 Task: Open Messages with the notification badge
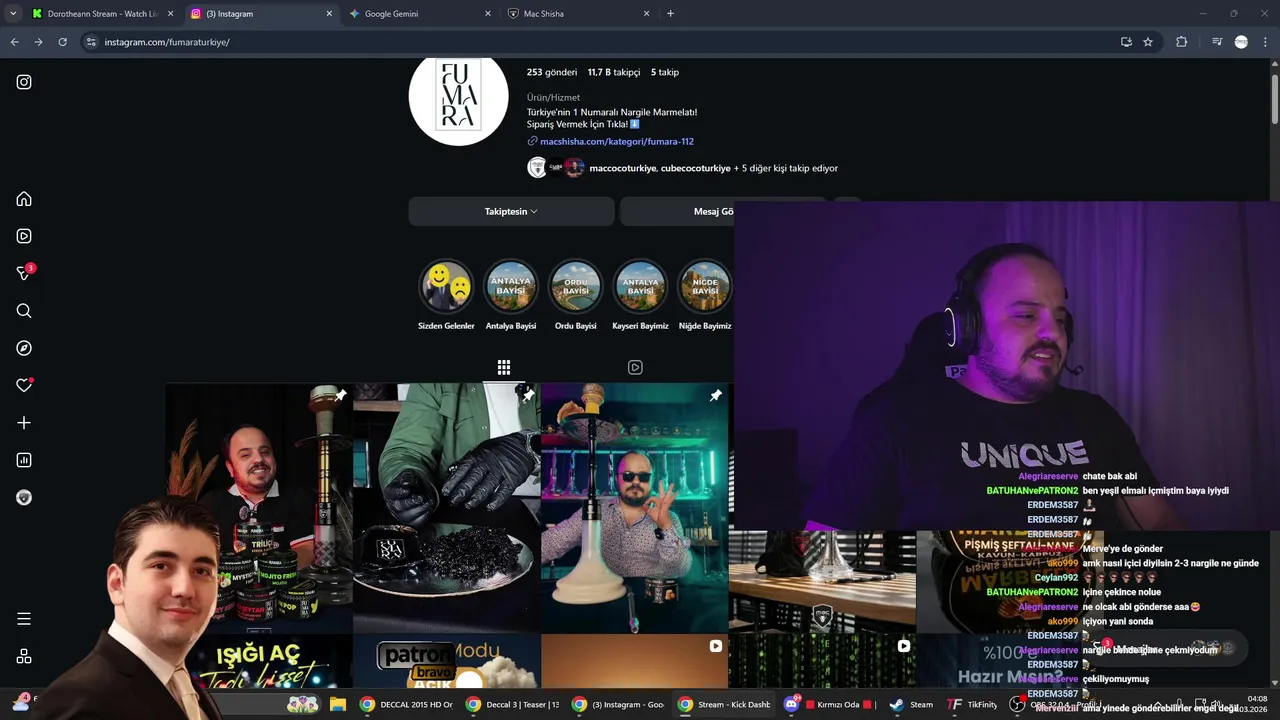[24, 273]
